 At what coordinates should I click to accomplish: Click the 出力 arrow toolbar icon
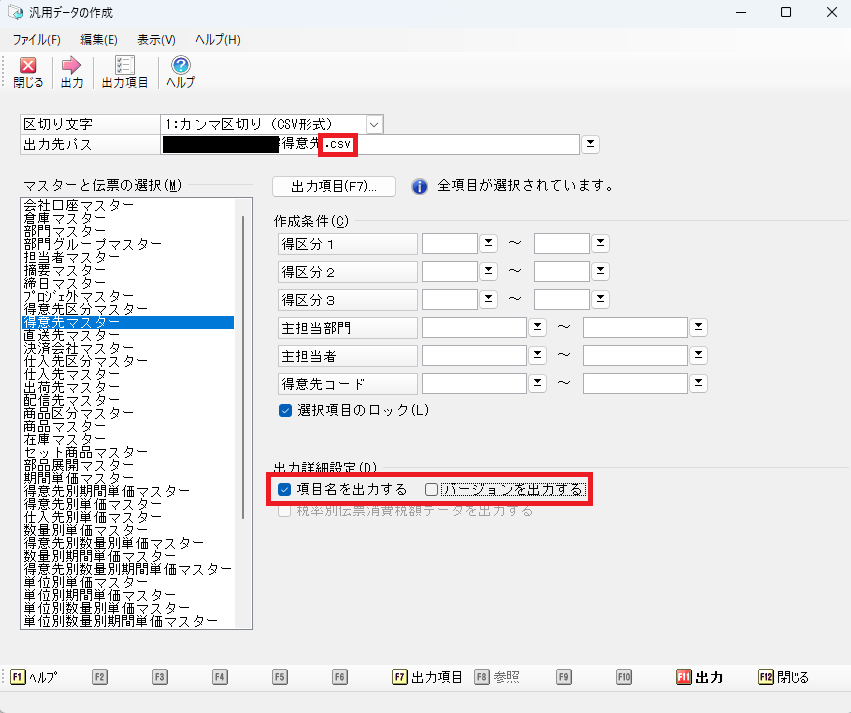[71, 65]
